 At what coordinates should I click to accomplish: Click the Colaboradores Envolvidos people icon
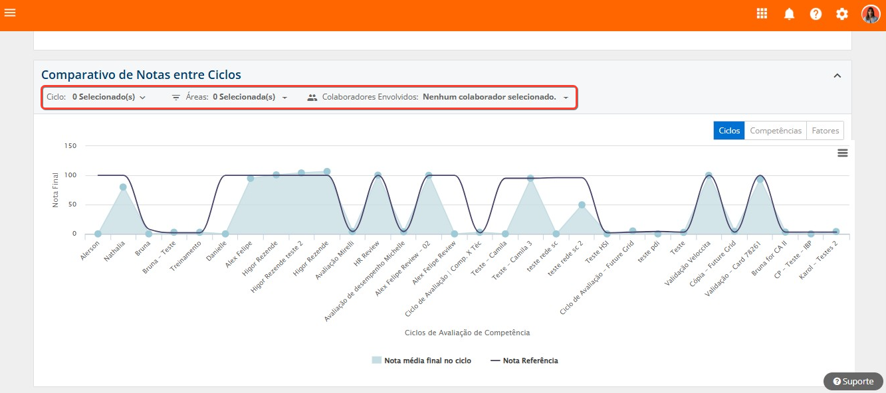tap(312, 97)
